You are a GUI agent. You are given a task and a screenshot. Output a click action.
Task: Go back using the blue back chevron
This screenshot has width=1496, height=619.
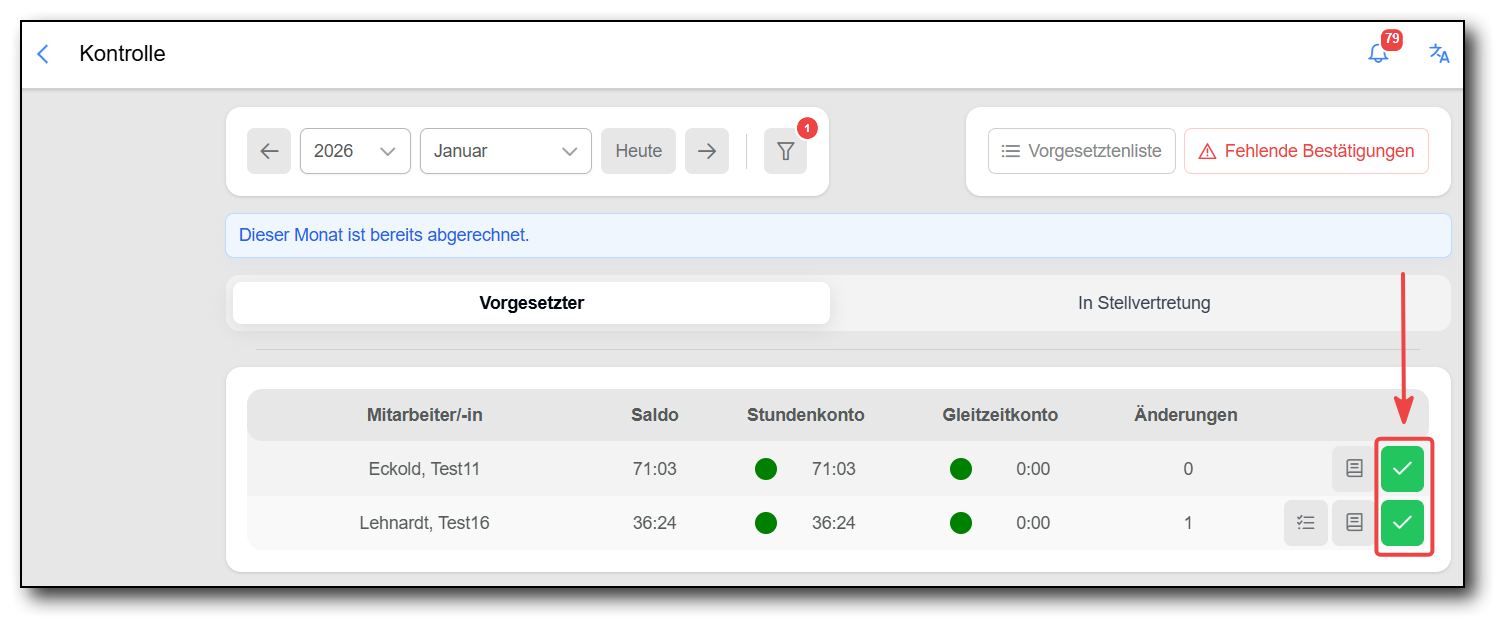43,54
